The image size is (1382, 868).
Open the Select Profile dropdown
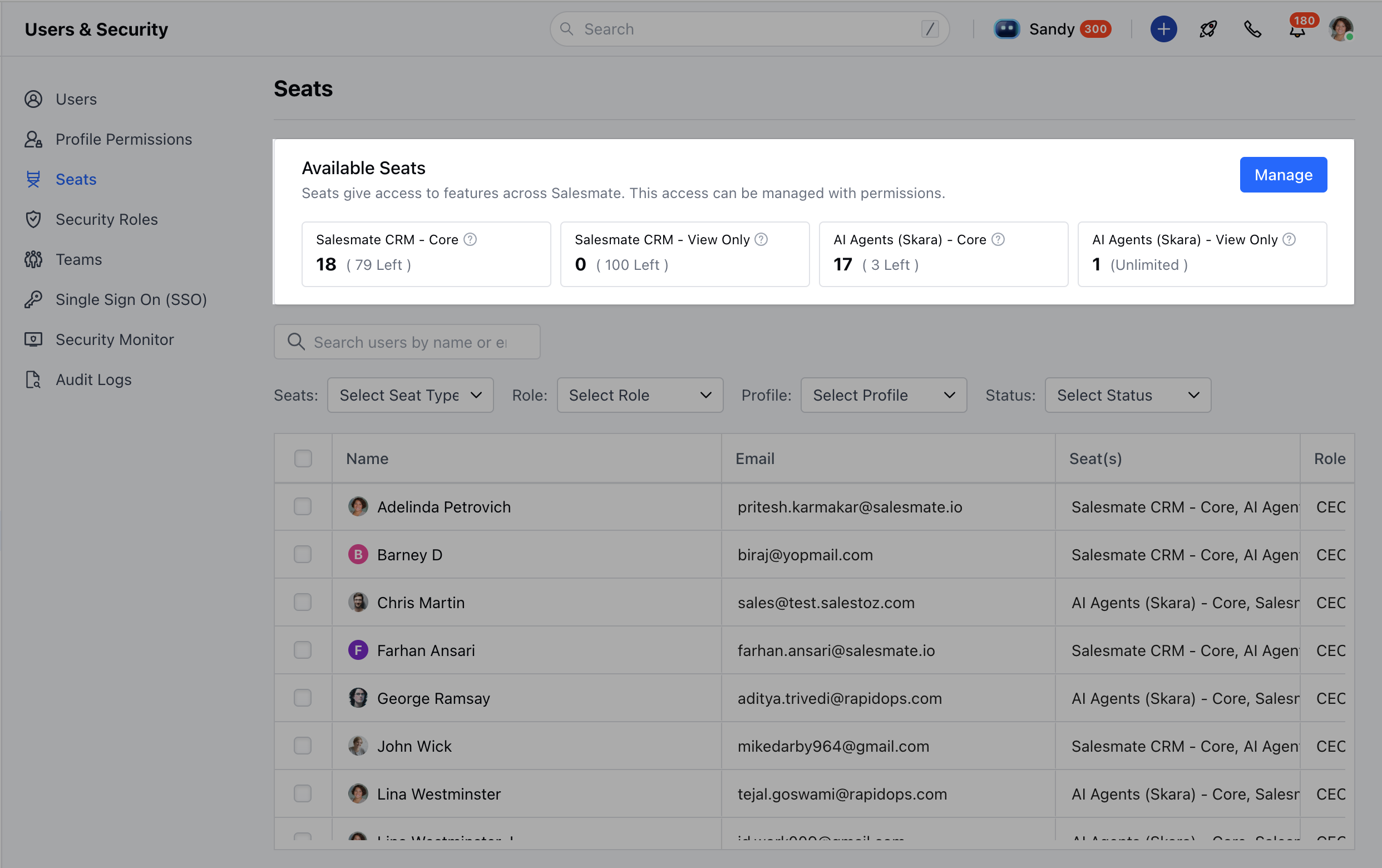pos(884,395)
